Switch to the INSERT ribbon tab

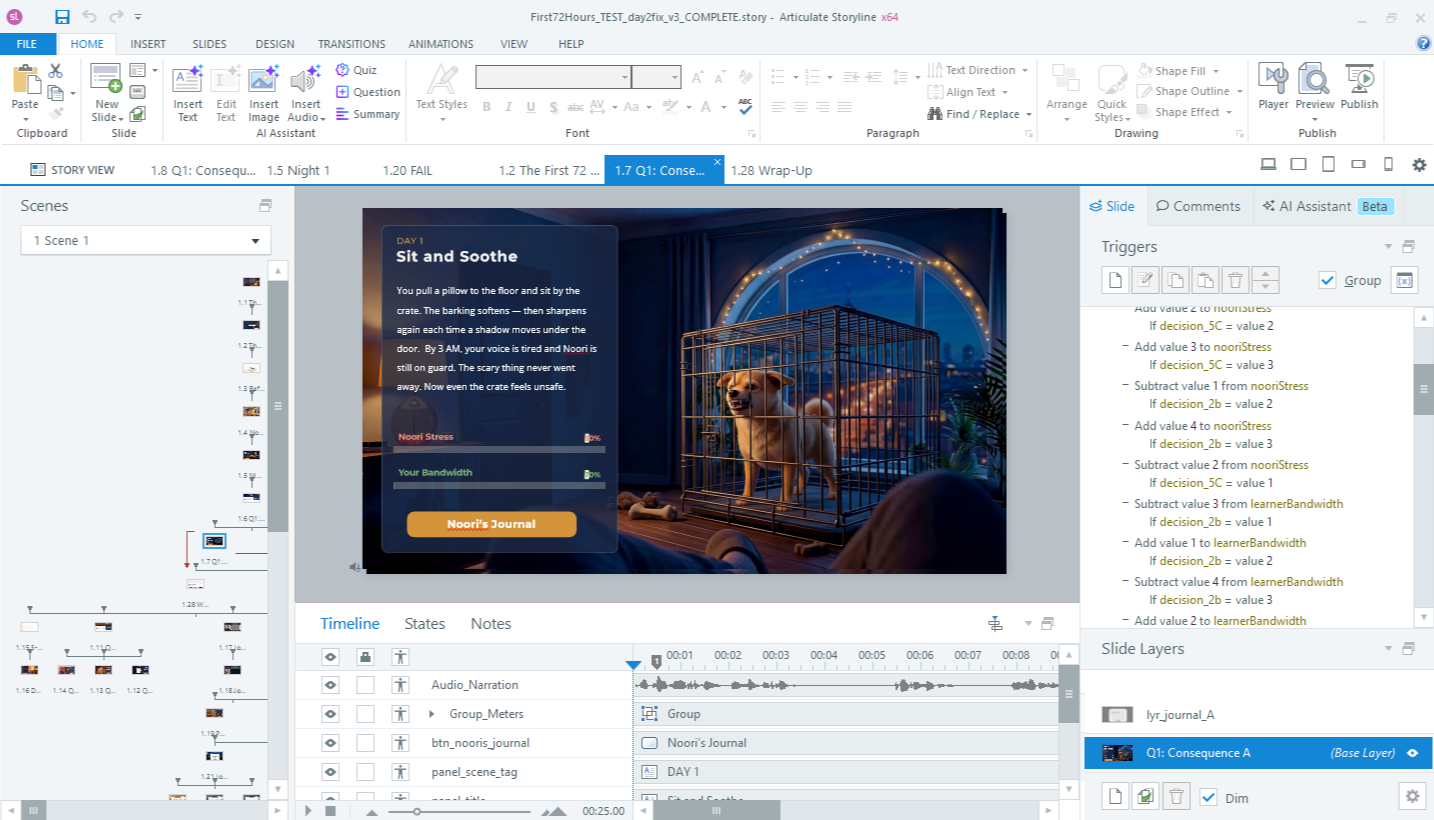tap(148, 44)
